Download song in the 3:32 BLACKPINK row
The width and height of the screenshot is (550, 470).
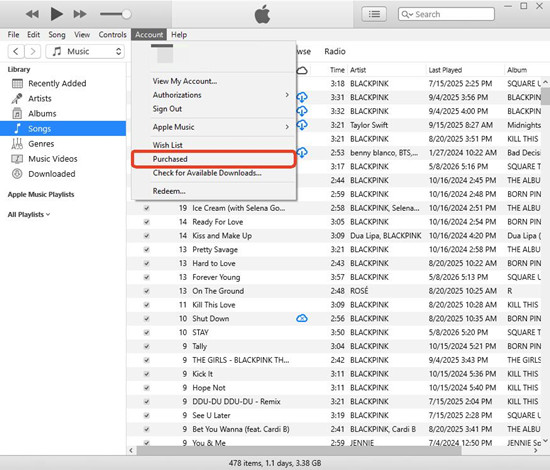click(x=302, y=111)
